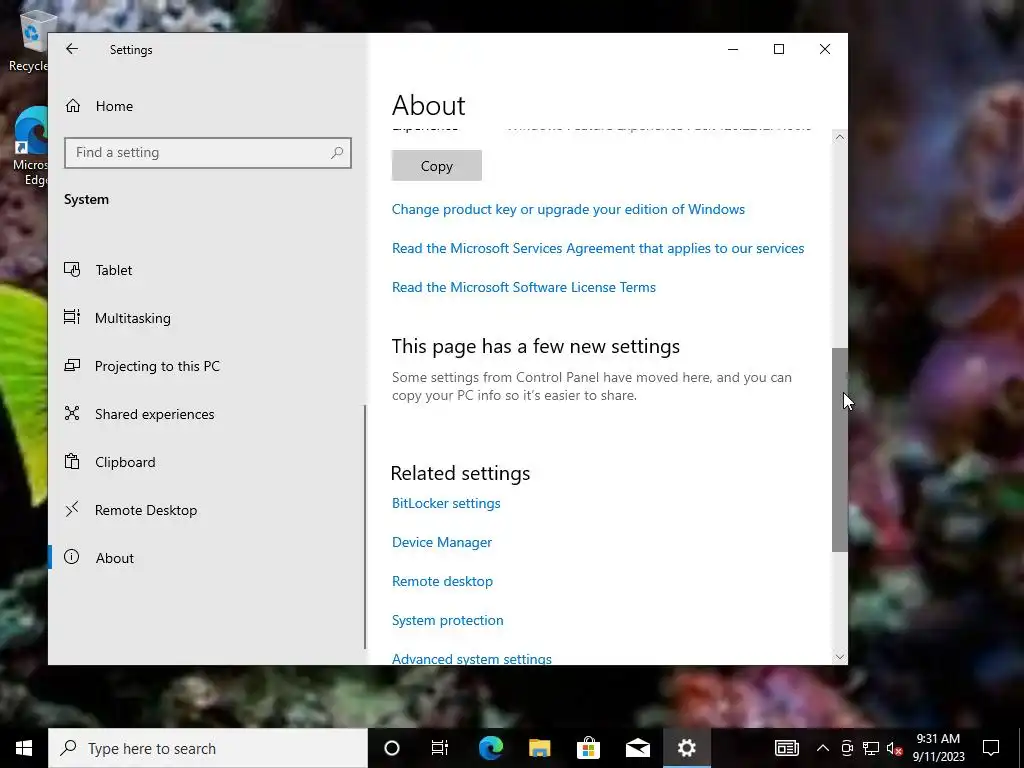The width and height of the screenshot is (1024, 768).
Task: Open Advanced system settings link
Action: click(472, 658)
